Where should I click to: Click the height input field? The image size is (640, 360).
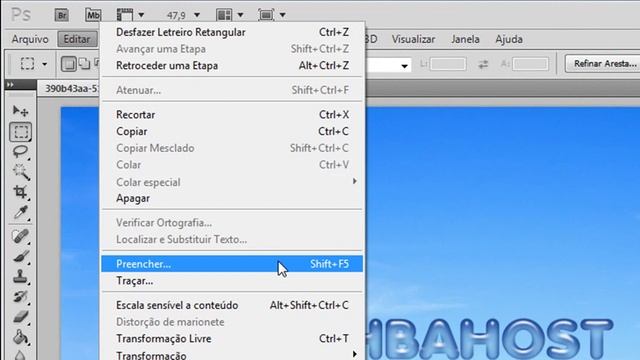point(531,64)
